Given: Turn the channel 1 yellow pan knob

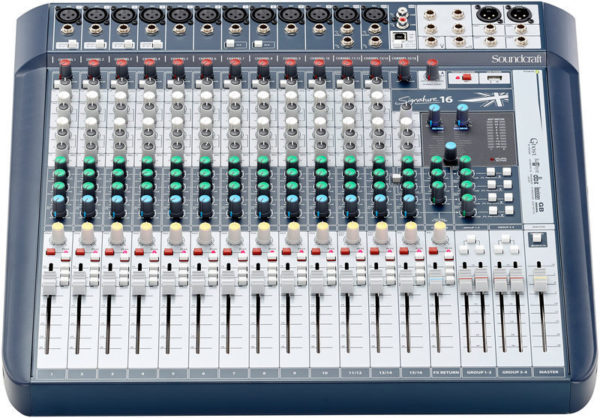Looking at the screenshot, I should (58, 233).
